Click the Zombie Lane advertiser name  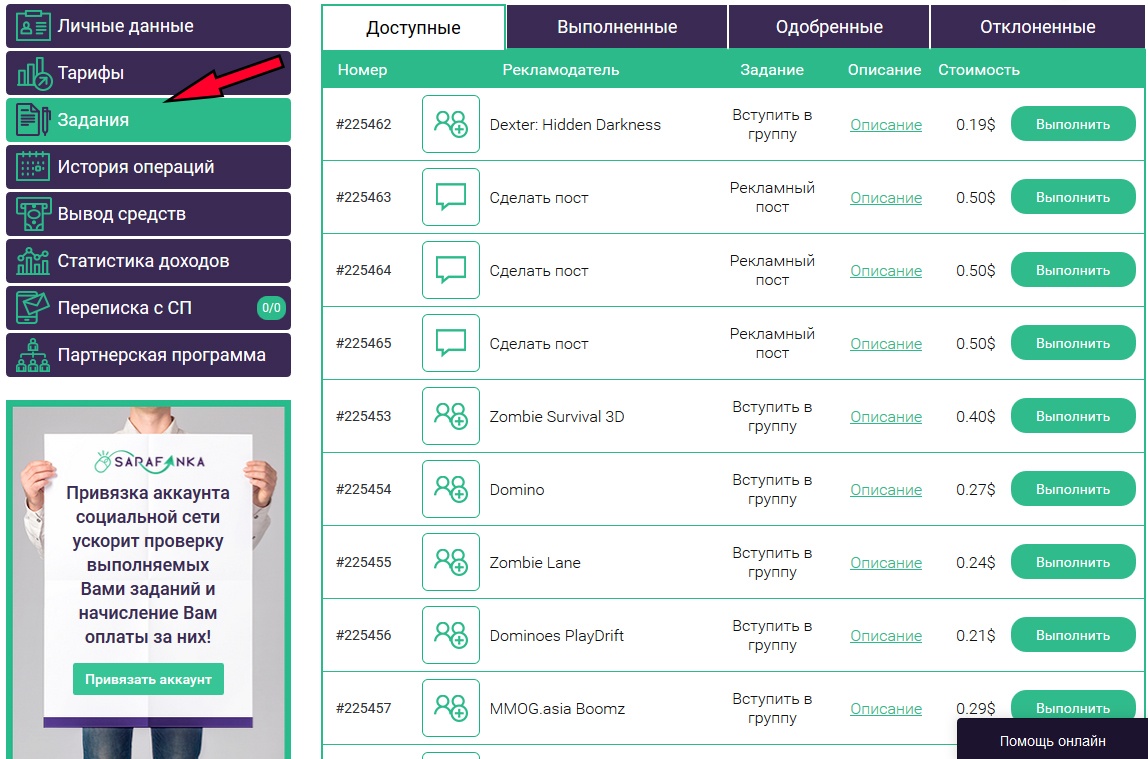(x=535, y=563)
